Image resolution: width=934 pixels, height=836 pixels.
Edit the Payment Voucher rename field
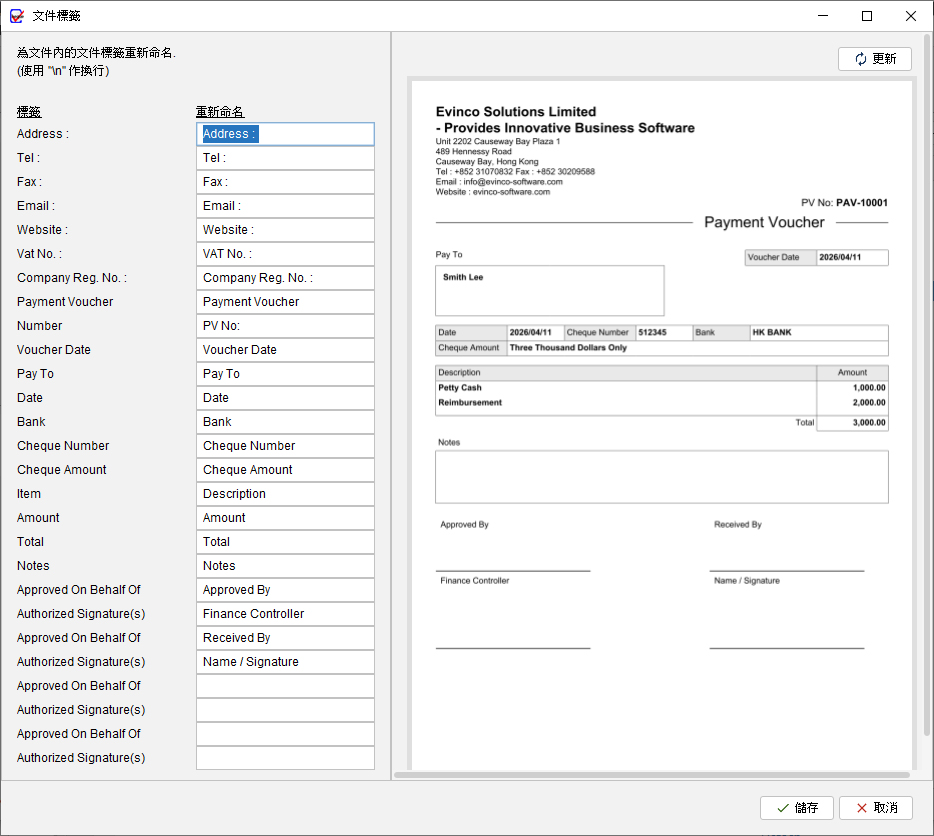285,302
